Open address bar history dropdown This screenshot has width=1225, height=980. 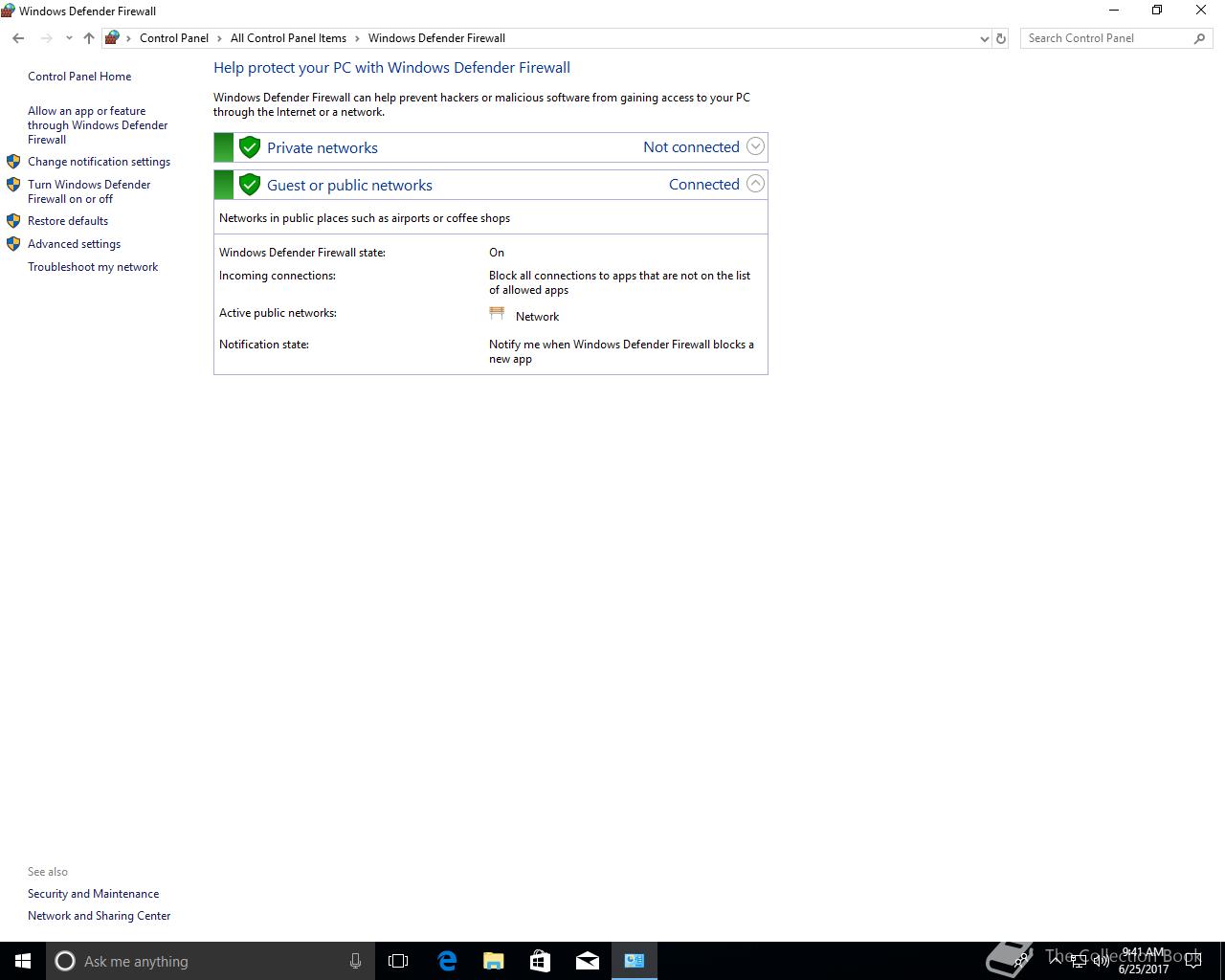[984, 38]
